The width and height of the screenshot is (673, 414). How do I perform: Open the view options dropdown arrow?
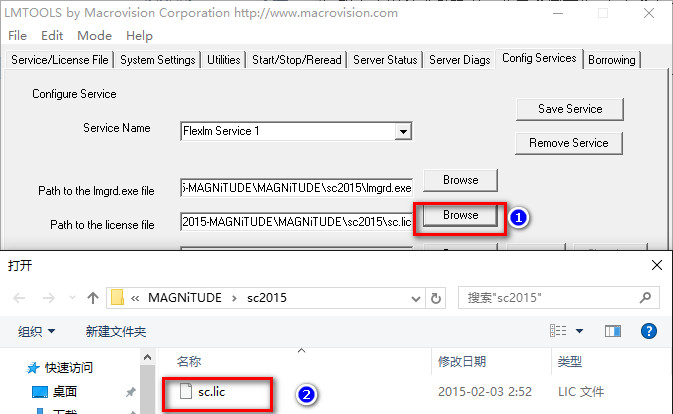579,331
